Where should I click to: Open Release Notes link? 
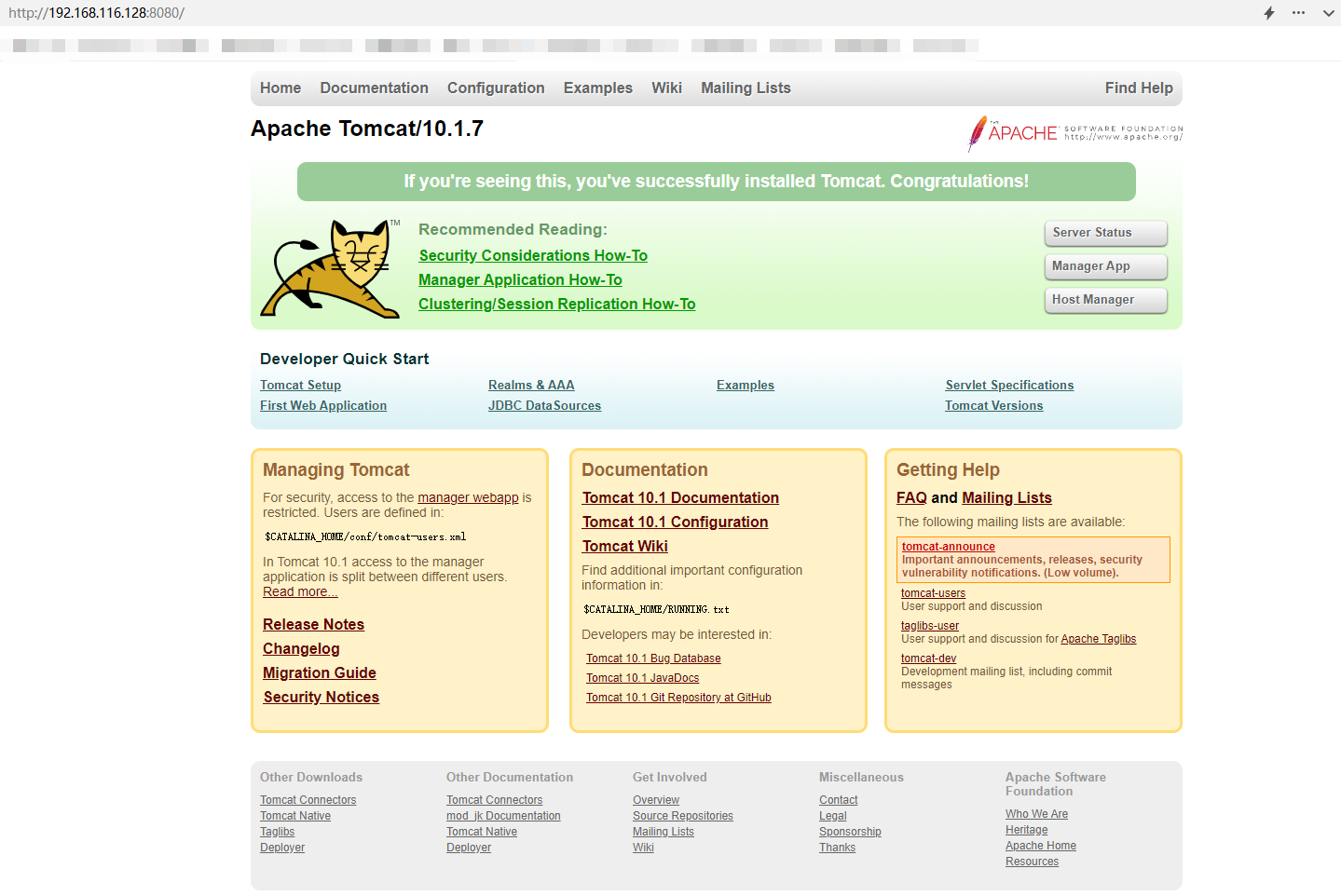pyautogui.click(x=313, y=624)
